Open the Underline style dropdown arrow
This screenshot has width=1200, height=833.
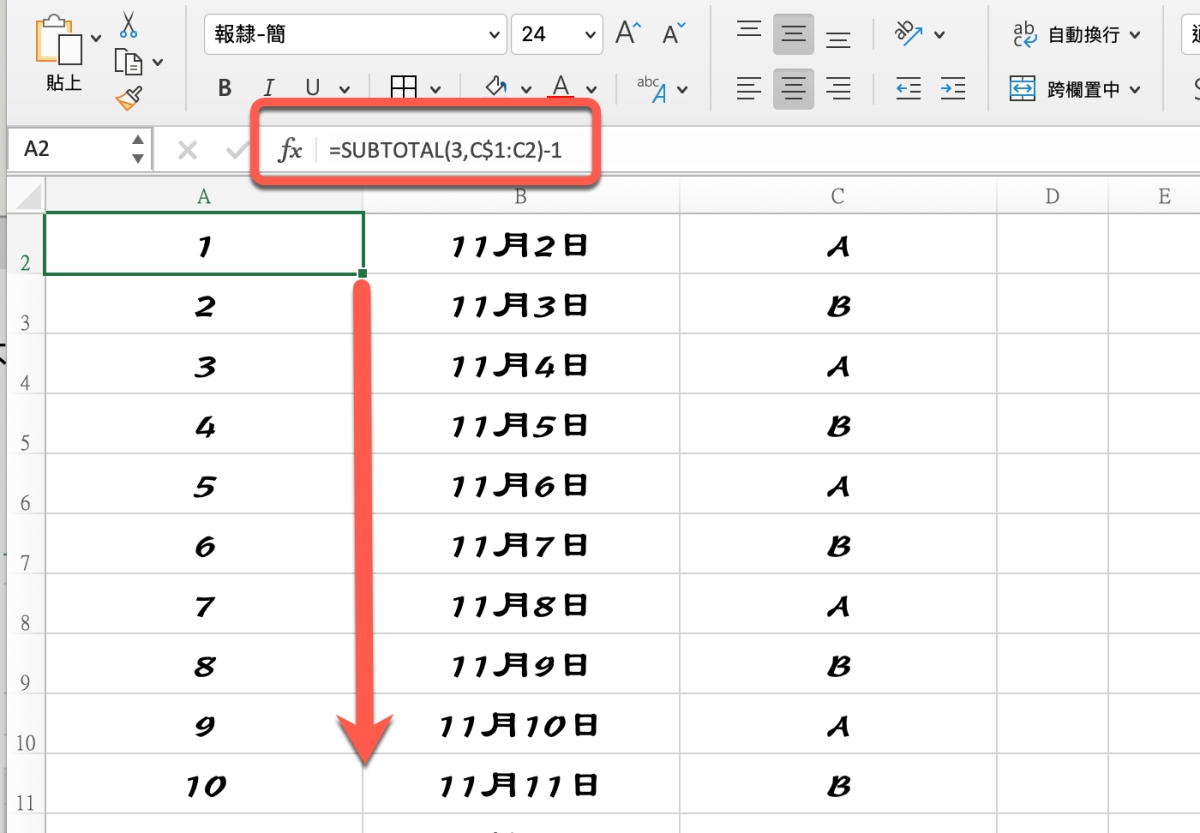click(345, 89)
